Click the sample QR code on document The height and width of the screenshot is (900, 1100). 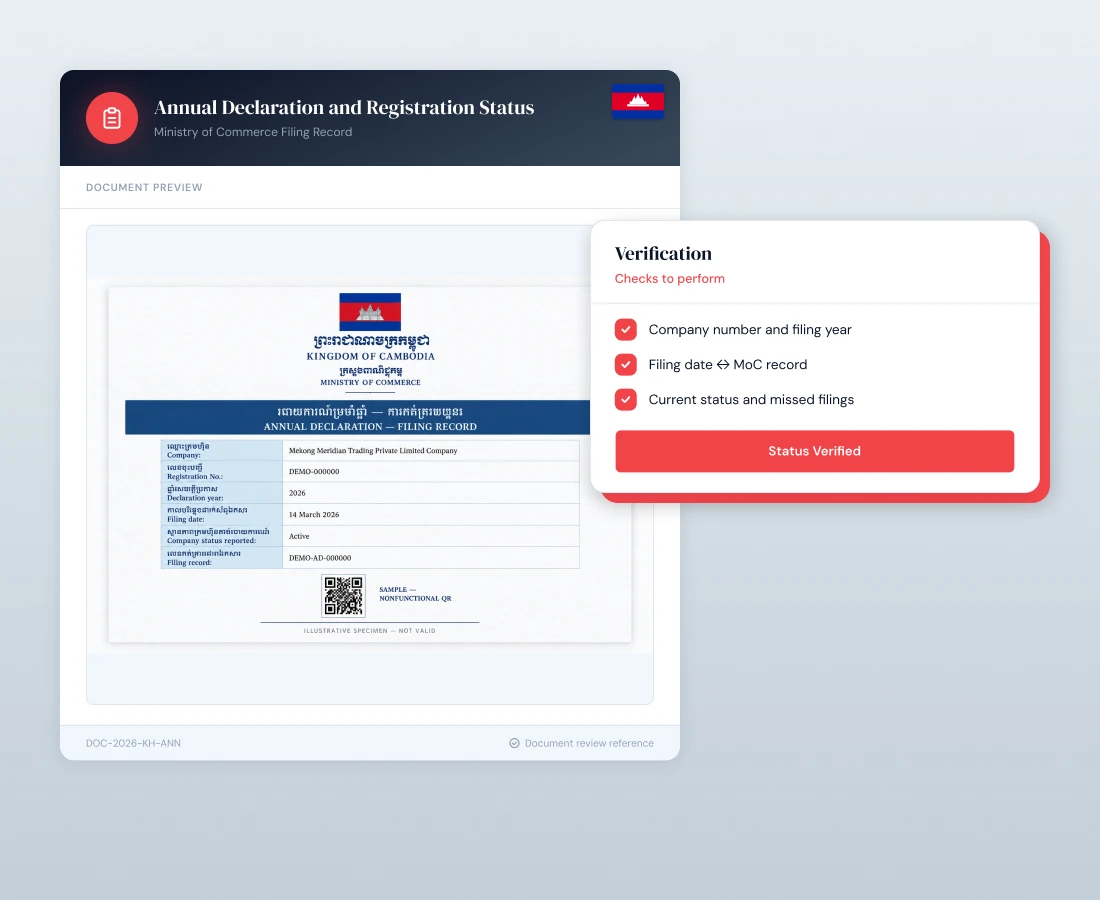[344, 596]
